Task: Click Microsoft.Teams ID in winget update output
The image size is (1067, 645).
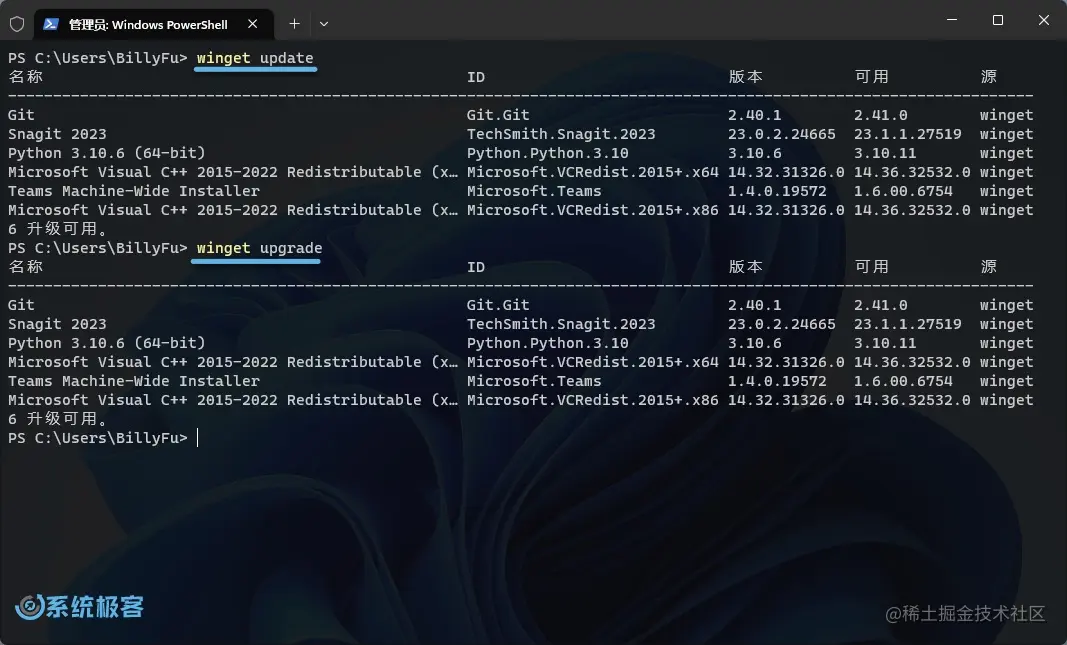Action: tap(534, 191)
